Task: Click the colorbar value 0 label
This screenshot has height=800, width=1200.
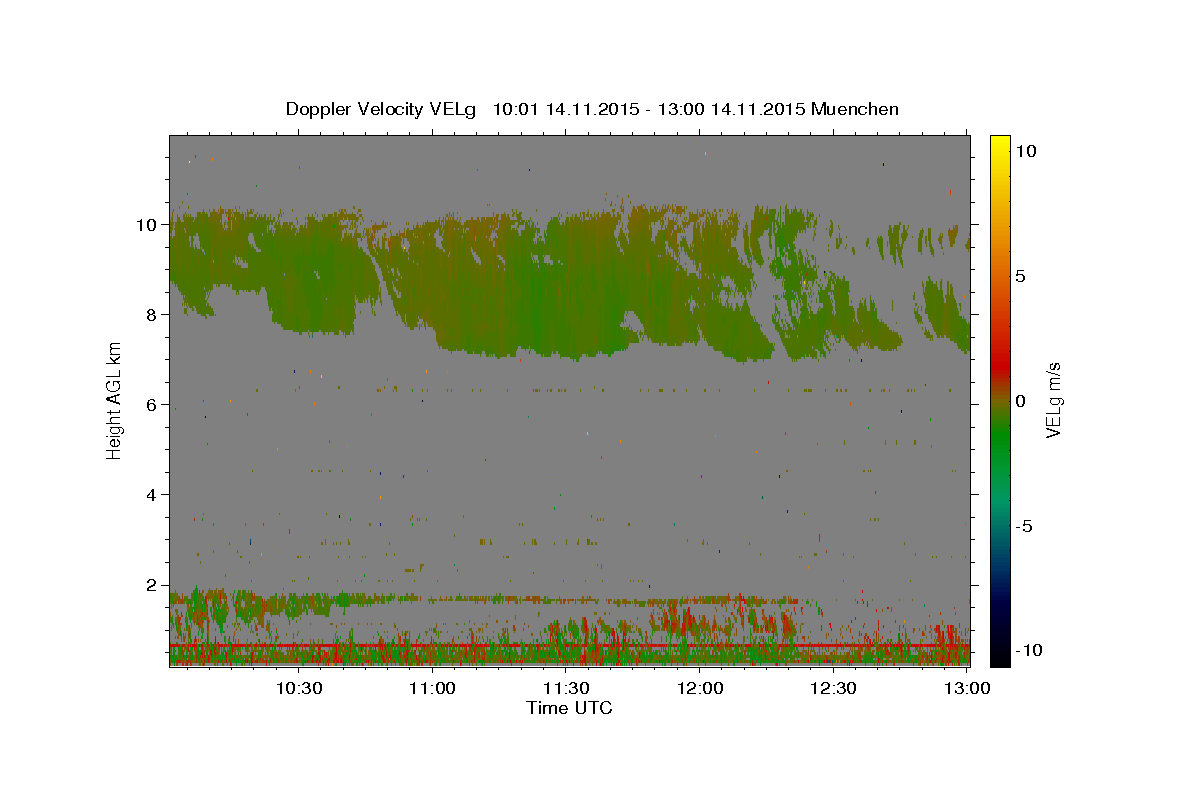Action: (x=1021, y=401)
